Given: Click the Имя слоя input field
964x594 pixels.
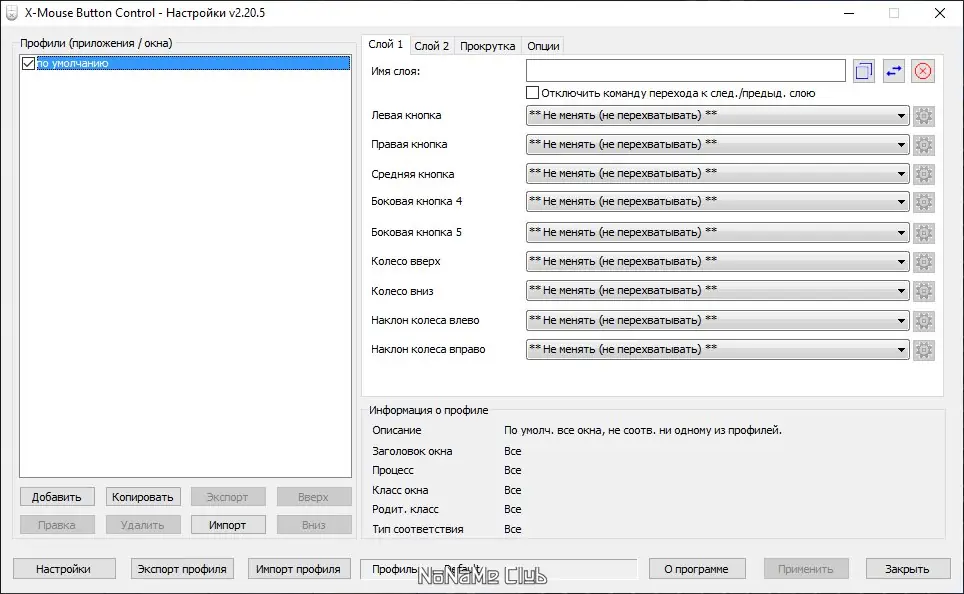Looking at the screenshot, I should 685,71.
